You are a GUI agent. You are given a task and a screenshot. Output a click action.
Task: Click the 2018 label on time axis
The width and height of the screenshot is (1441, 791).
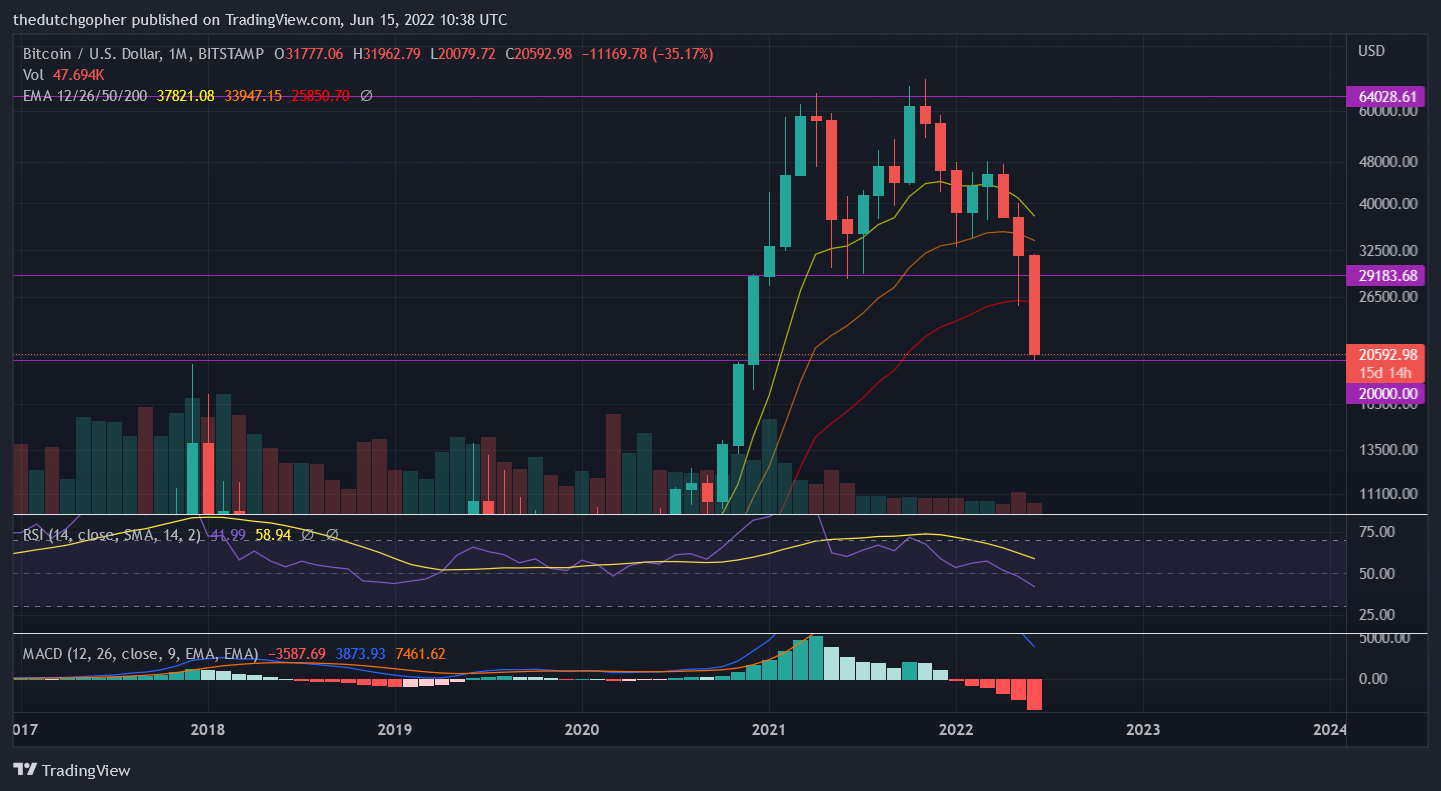[x=207, y=729]
